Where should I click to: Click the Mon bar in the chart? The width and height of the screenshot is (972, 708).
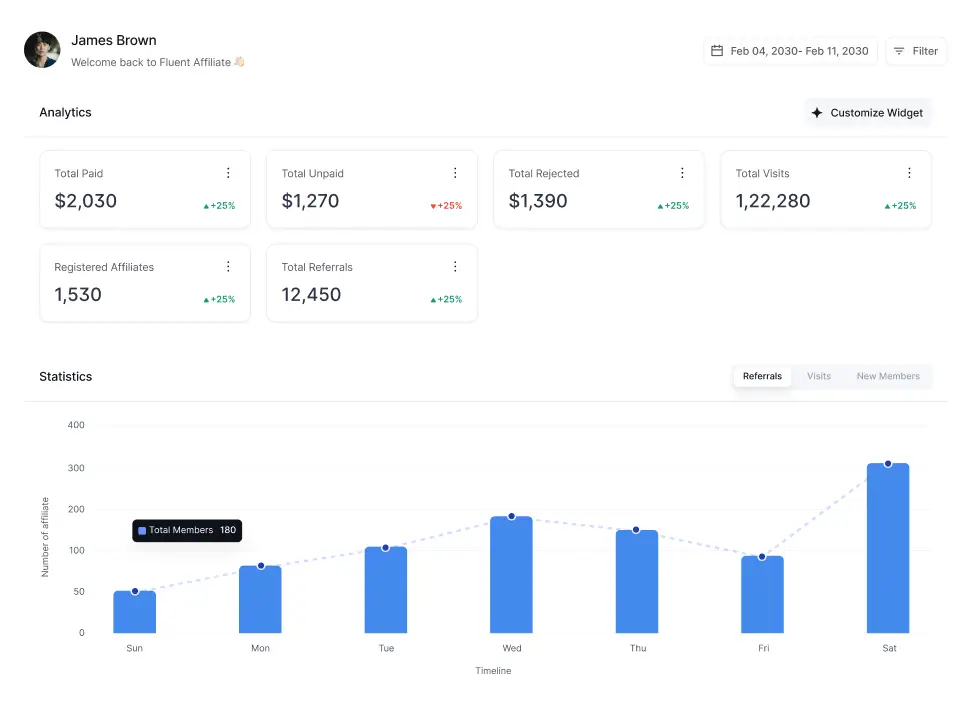tap(260, 600)
